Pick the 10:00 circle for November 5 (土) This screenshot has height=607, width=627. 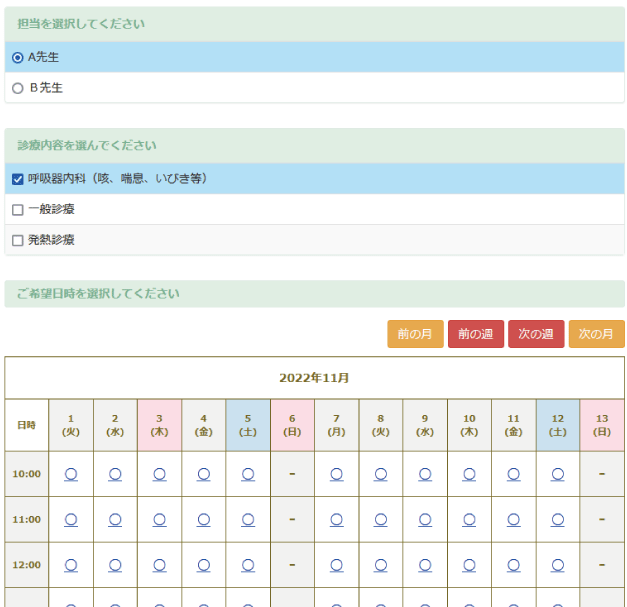248,474
